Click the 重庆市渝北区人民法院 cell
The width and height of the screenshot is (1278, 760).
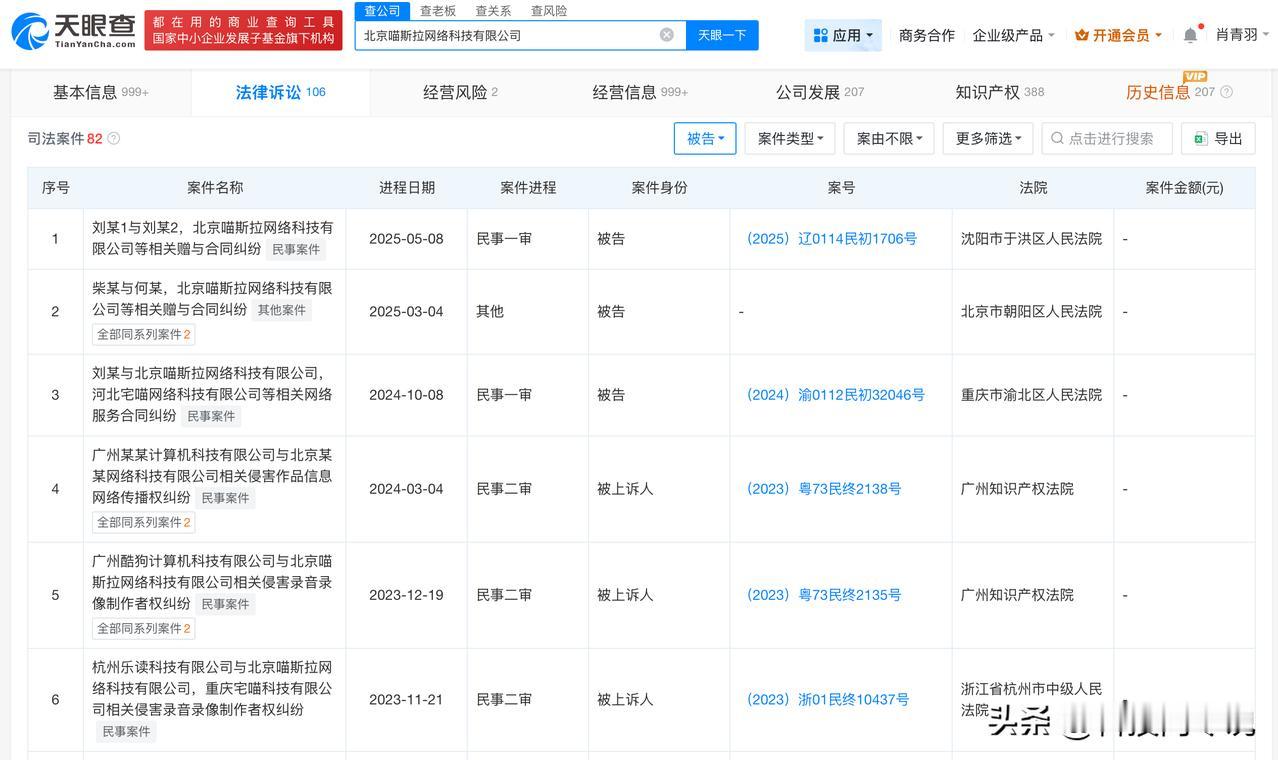click(x=1031, y=395)
